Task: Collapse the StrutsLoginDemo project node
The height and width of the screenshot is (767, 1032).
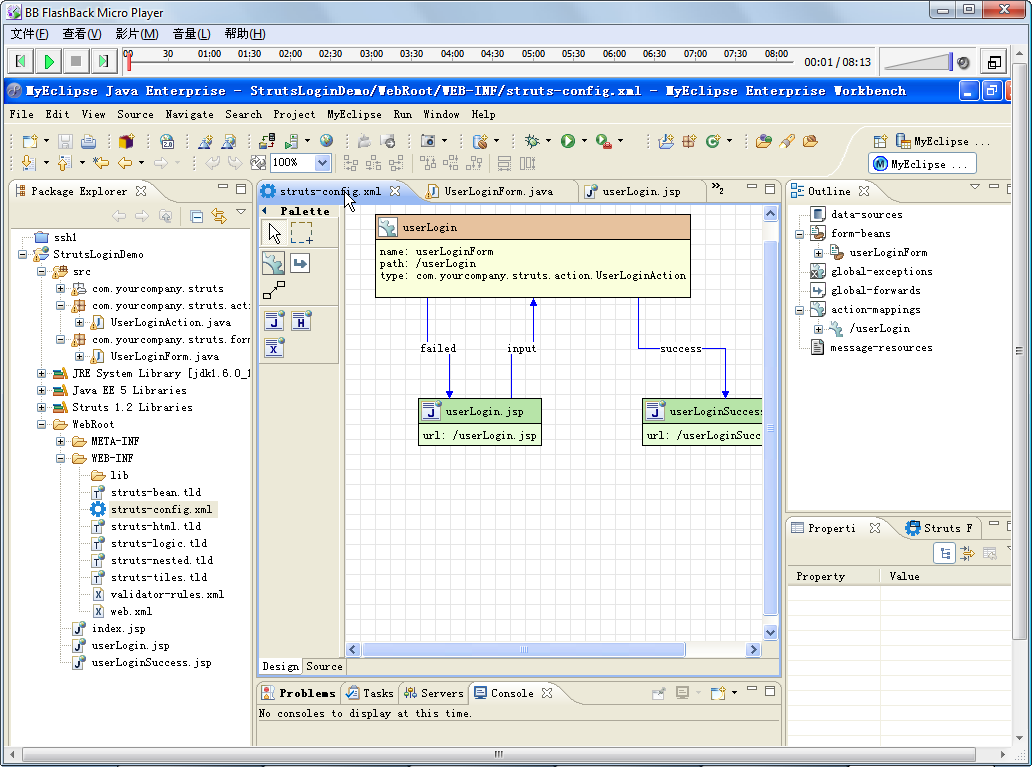Action: 22,254
